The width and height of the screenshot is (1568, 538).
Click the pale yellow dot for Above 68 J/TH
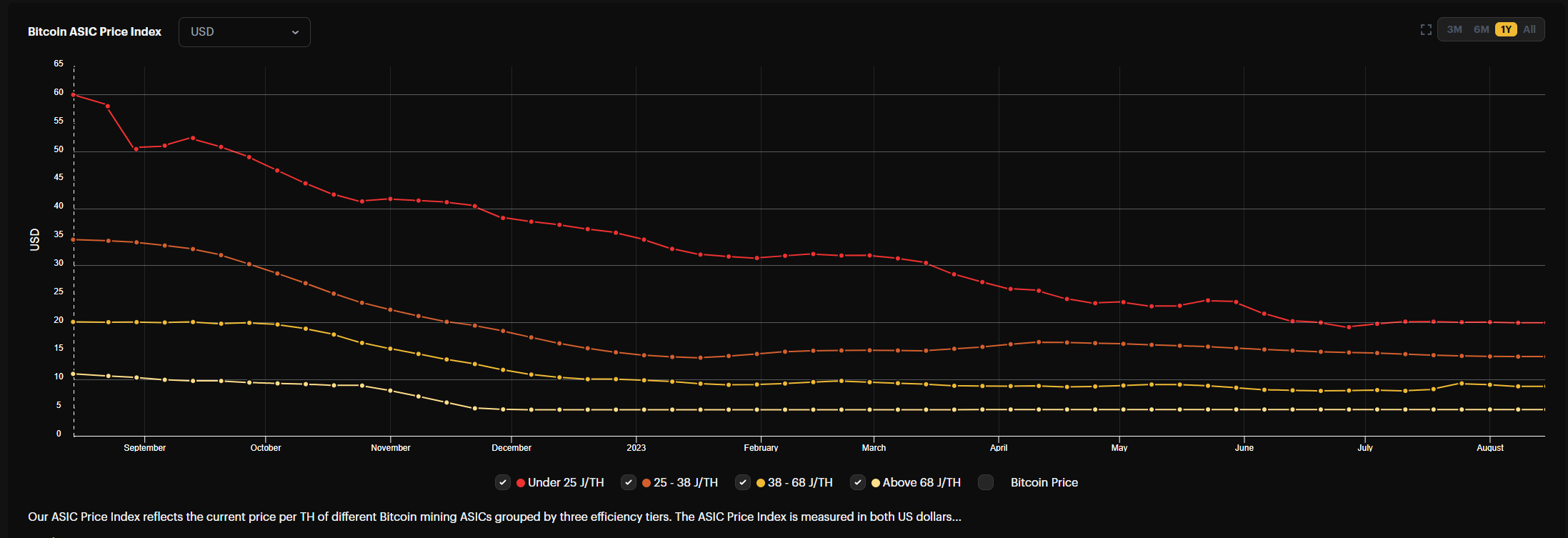[876, 483]
